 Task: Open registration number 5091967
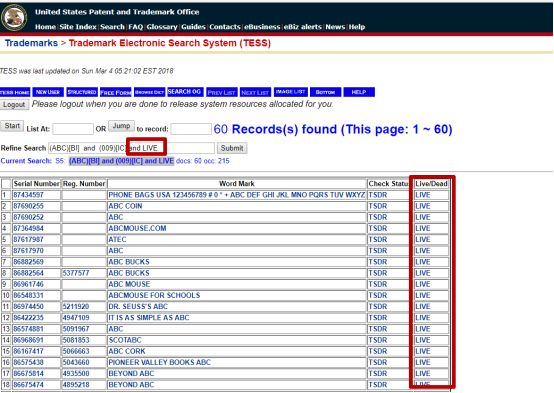pyautogui.click(x=76, y=329)
